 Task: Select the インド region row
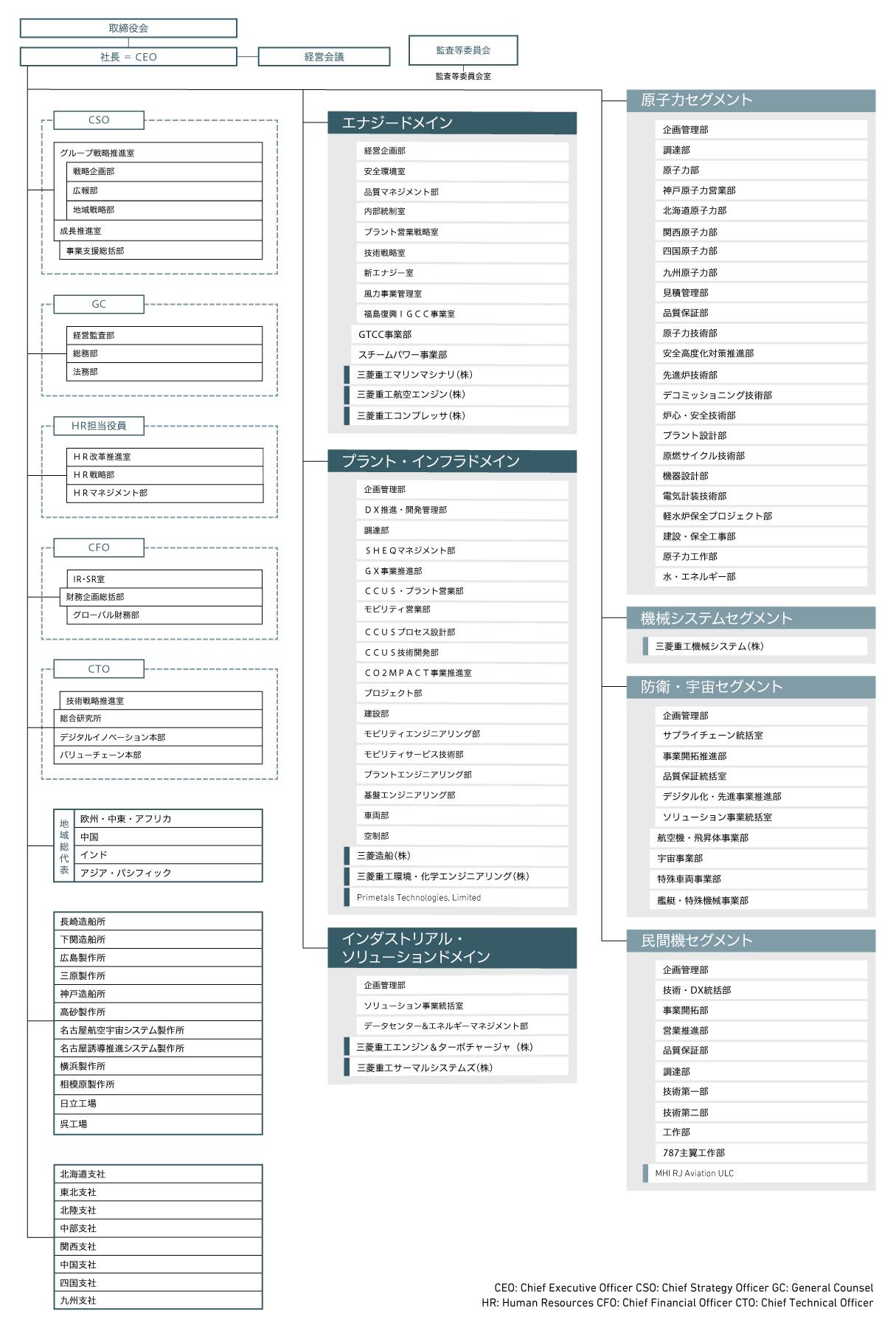(168, 855)
